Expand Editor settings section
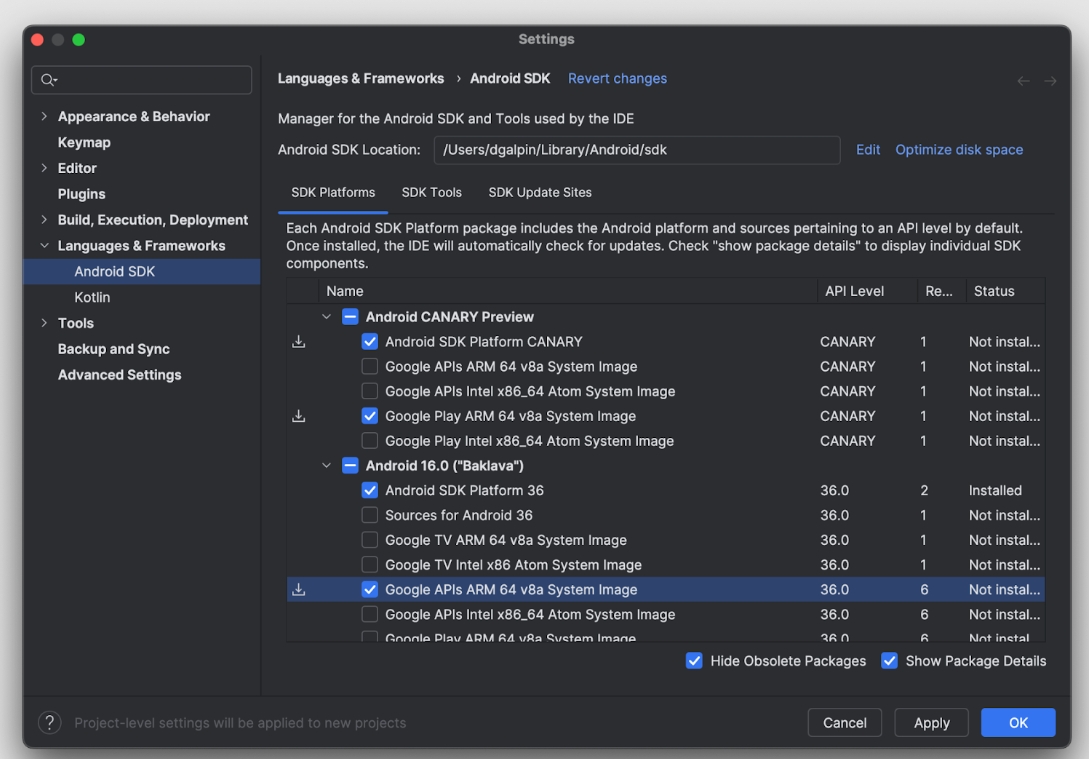 pyautogui.click(x=44, y=168)
